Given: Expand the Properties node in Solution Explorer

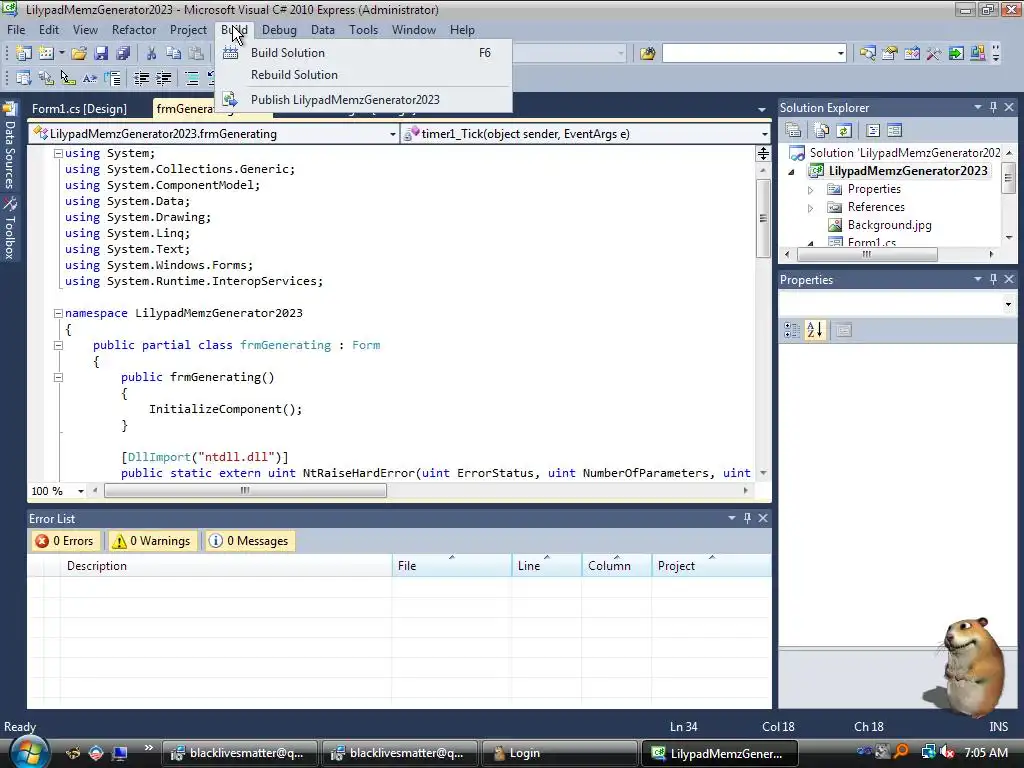Looking at the screenshot, I should click(810, 190).
